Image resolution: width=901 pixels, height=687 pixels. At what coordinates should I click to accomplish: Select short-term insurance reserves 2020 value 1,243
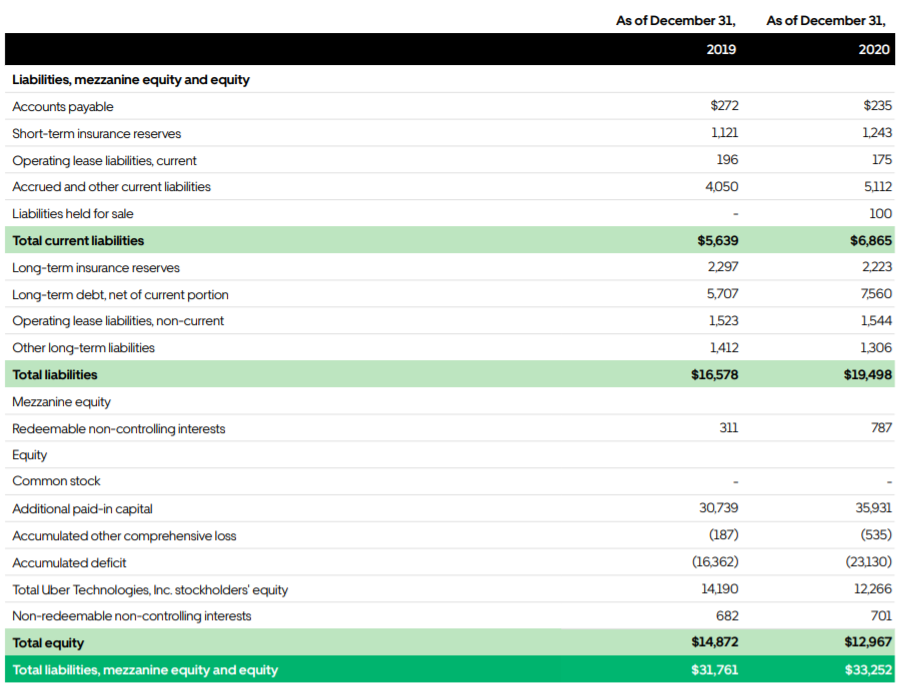[877, 133]
